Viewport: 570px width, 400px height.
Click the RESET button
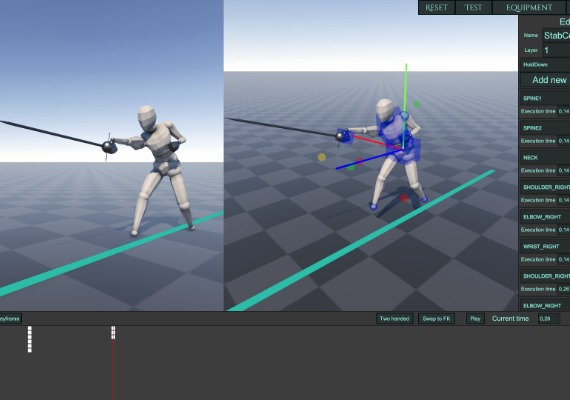[437, 7]
